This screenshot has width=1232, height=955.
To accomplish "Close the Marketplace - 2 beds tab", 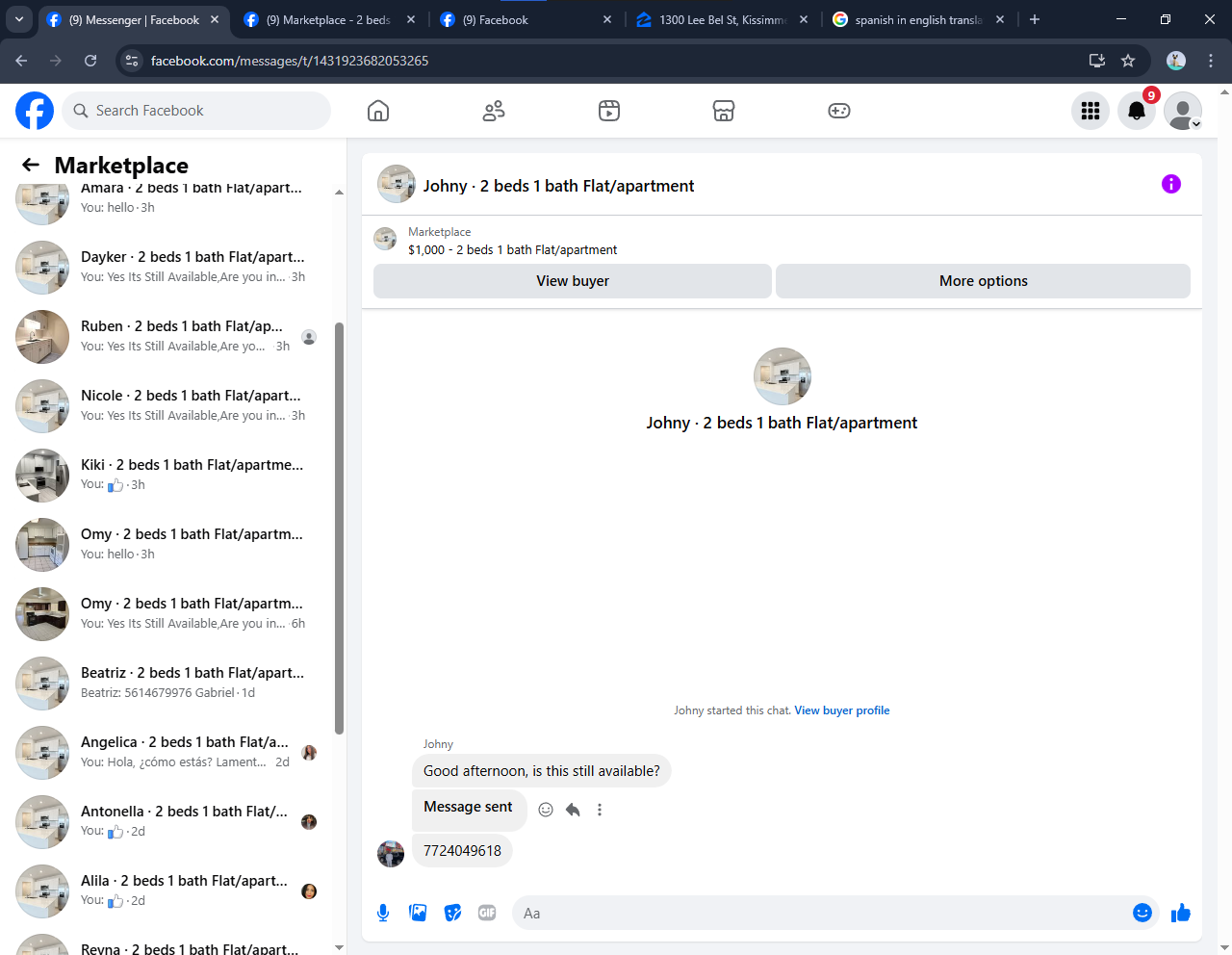I will coord(411,19).
